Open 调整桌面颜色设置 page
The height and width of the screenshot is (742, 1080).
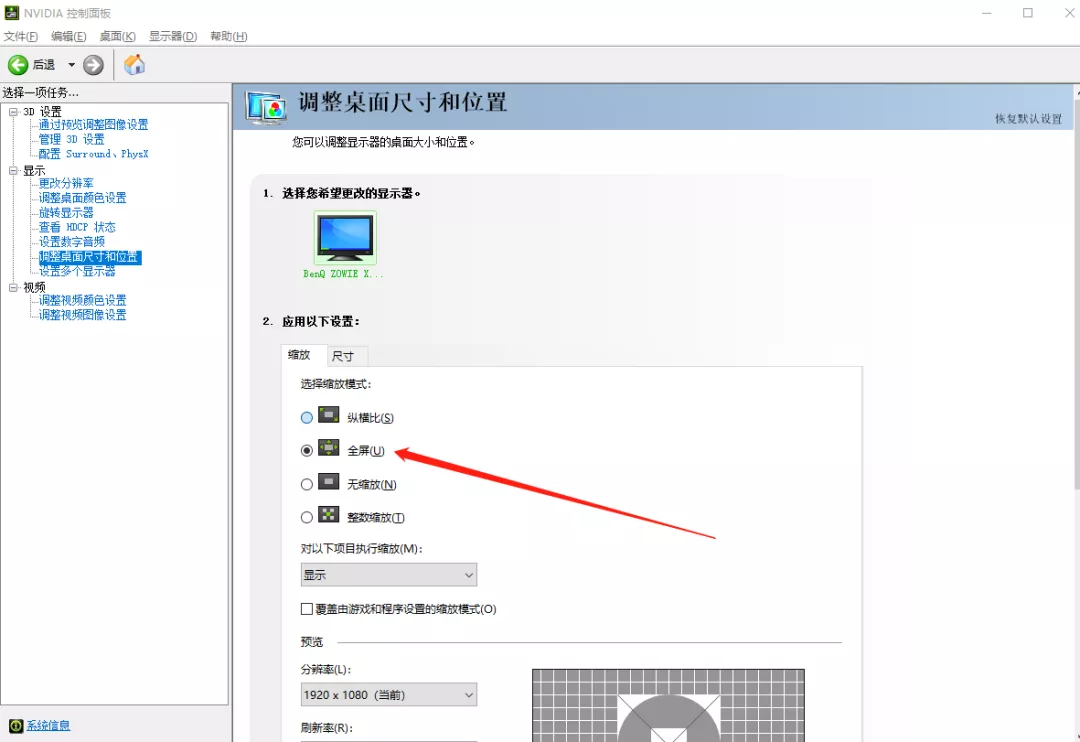(83, 198)
